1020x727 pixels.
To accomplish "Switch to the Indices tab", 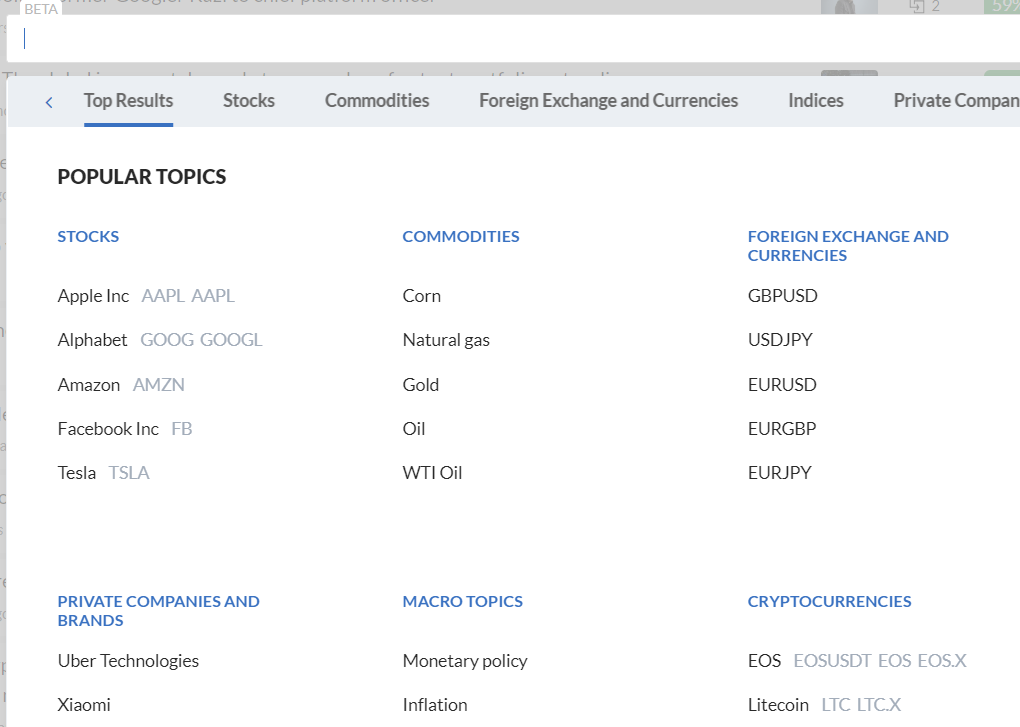I will (x=816, y=101).
